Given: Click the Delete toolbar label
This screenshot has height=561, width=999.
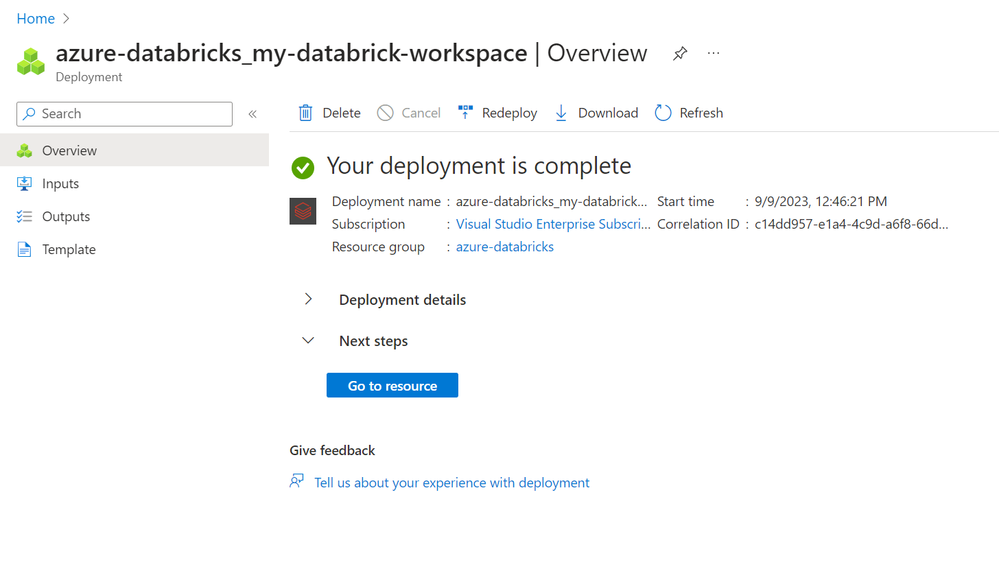Looking at the screenshot, I should click(341, 113).
